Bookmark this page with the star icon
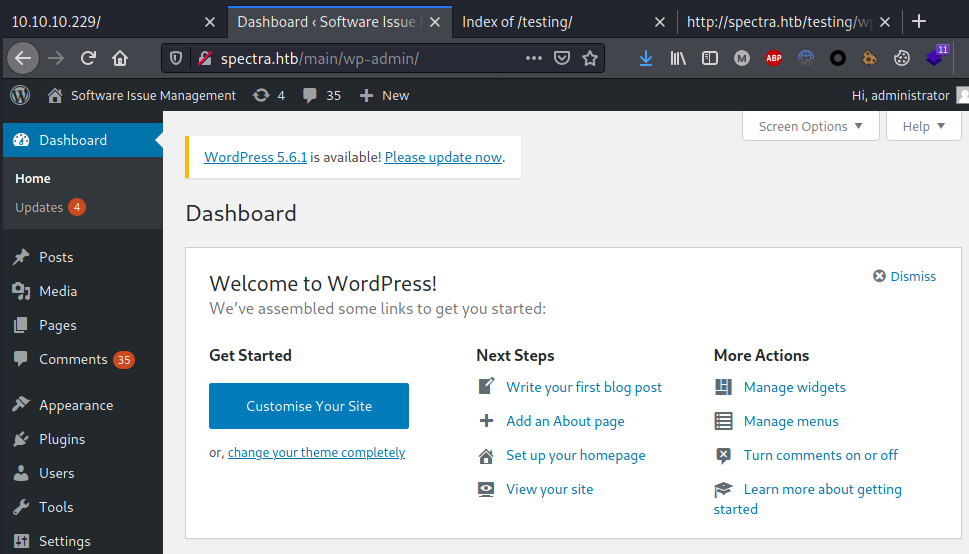 590,58
